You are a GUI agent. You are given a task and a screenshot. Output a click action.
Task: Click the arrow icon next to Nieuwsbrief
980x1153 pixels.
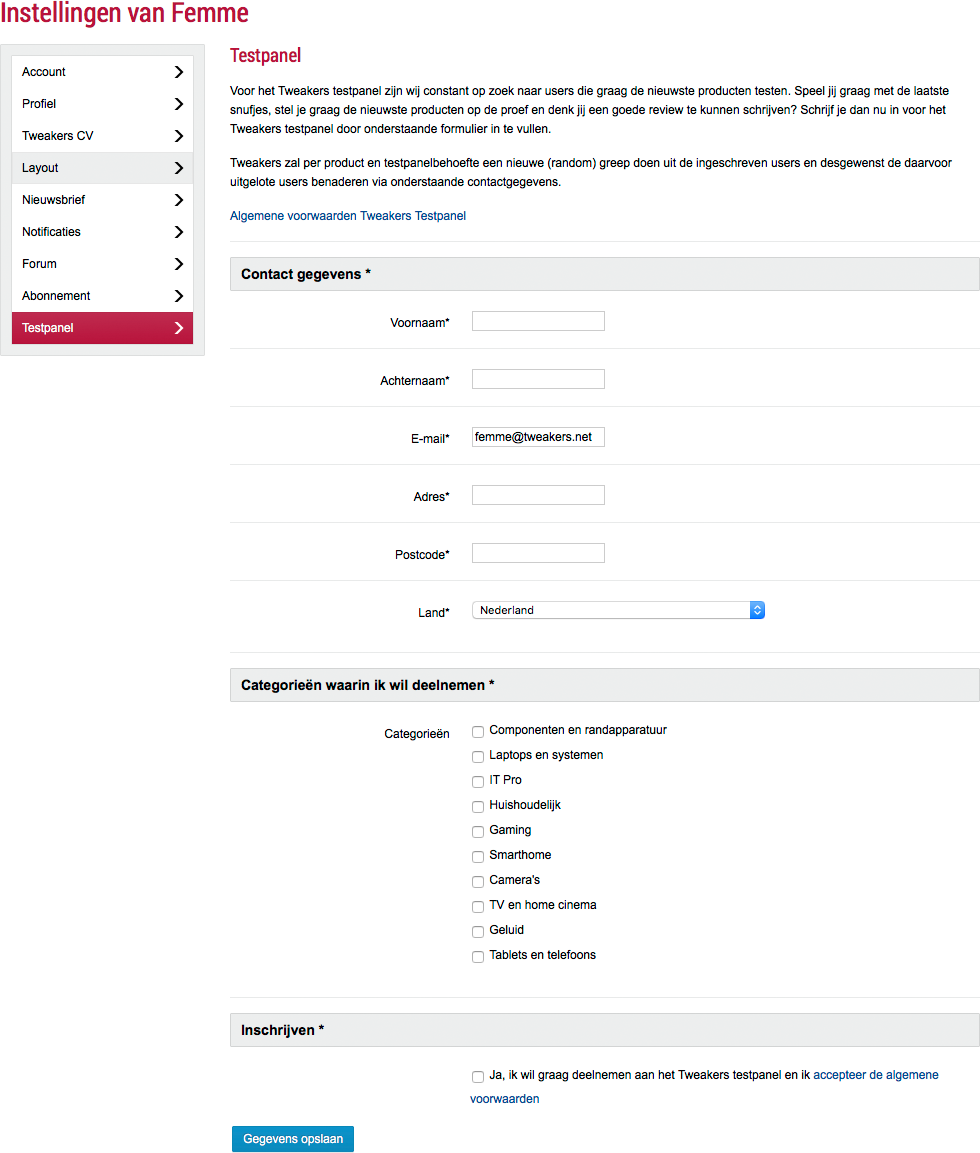tap(178, 200)
